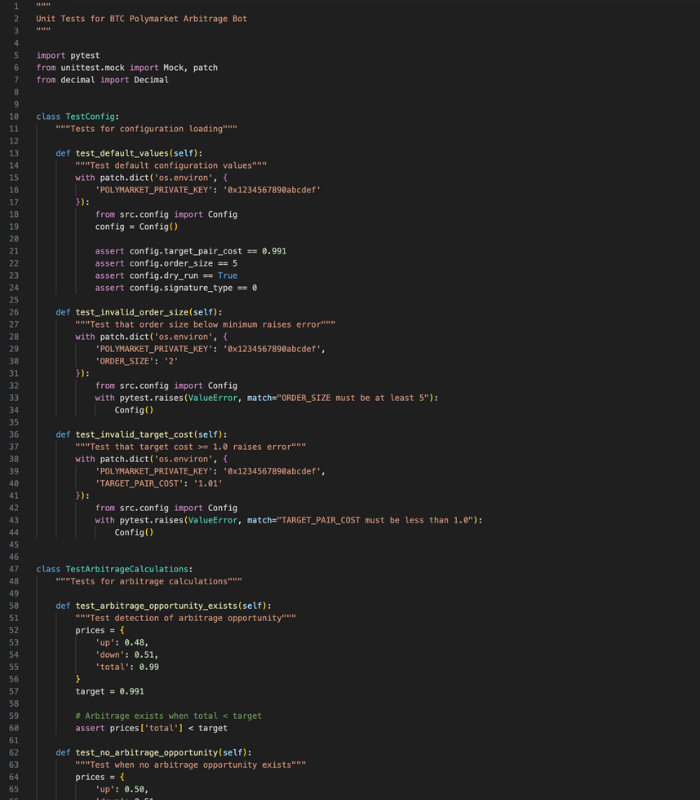Click line number 62 in the gutter
Image resolution: width=700 pixels, height=800 pixels.
[x=14, y=753]
